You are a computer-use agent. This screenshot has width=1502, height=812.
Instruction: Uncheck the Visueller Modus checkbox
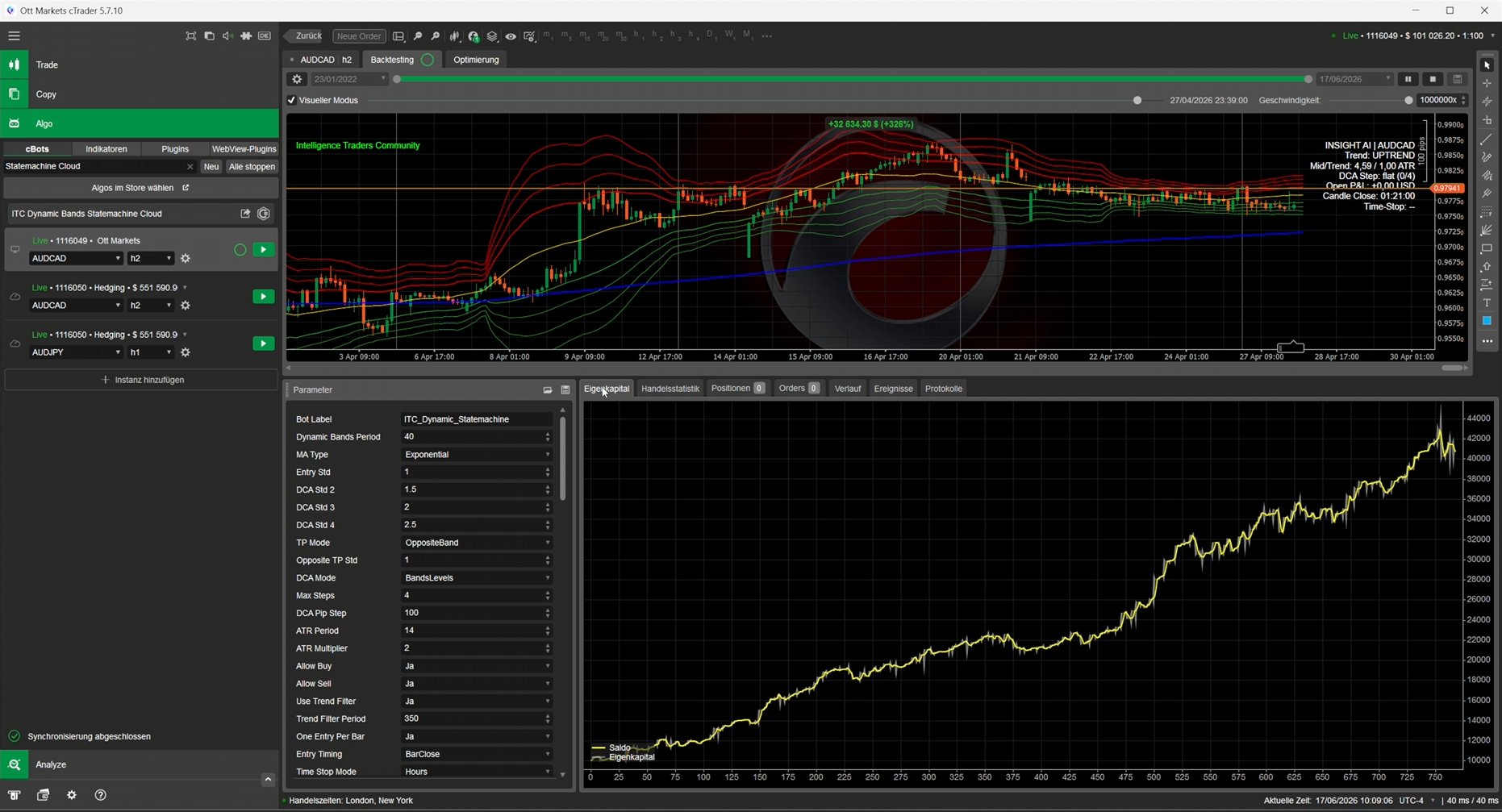pyautogui.click(x=291, y=101)
